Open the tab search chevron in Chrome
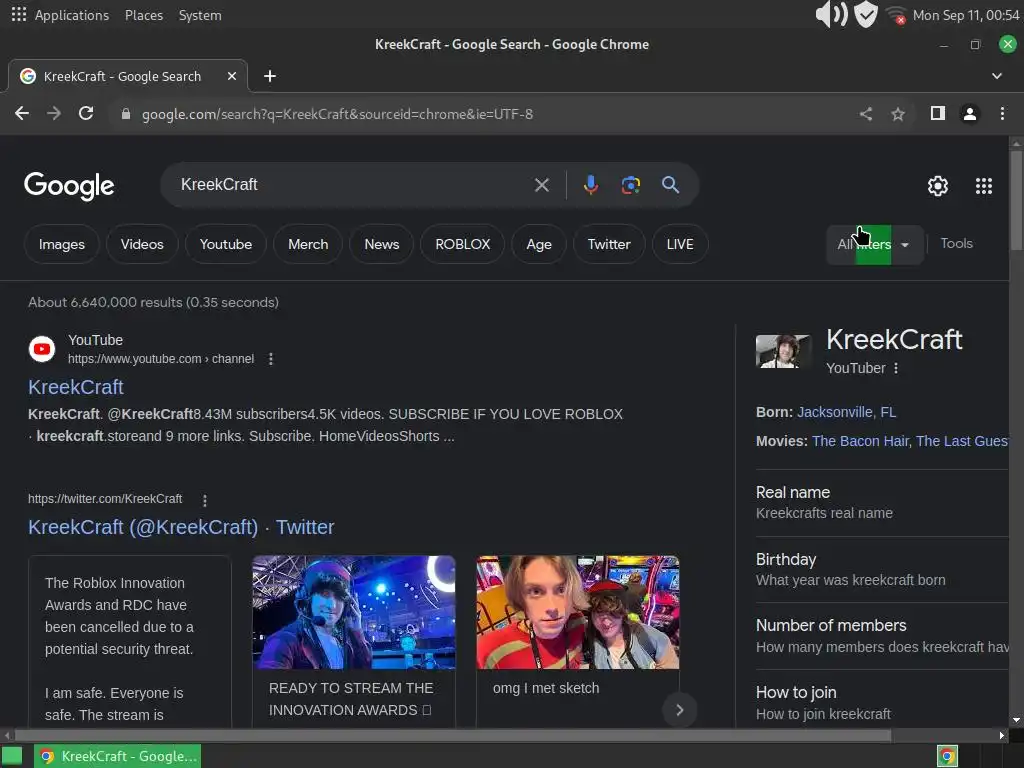The height and width of the screenshot is (768, 1024). coord(997,76)
